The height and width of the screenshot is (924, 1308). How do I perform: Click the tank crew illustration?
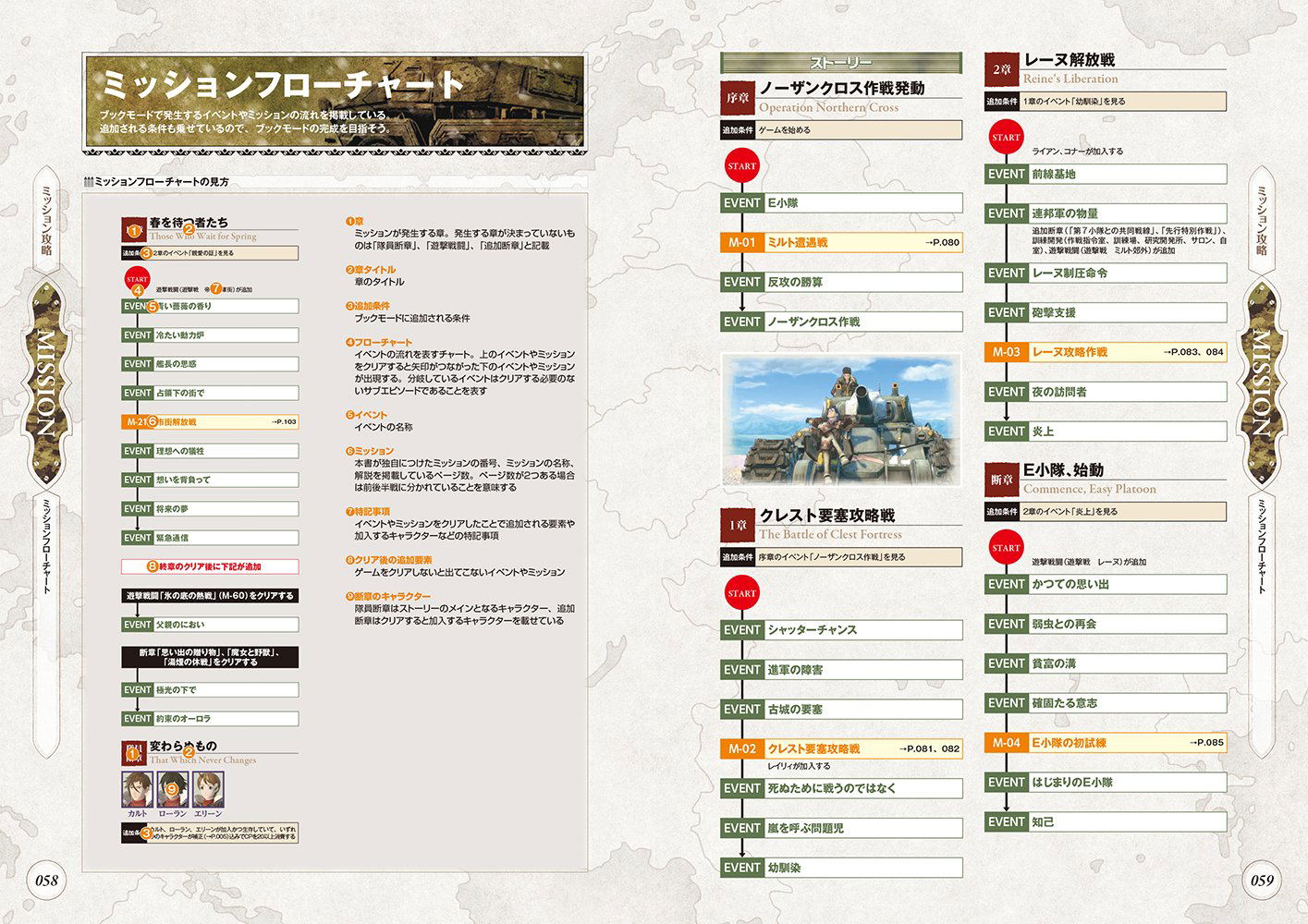[x=840, y=419]
